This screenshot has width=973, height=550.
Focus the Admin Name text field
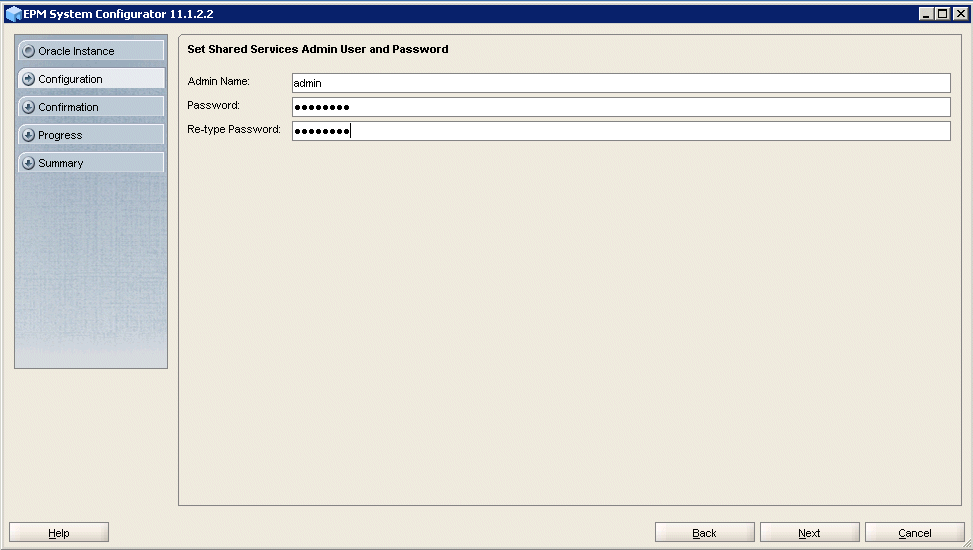pos(620,83)
